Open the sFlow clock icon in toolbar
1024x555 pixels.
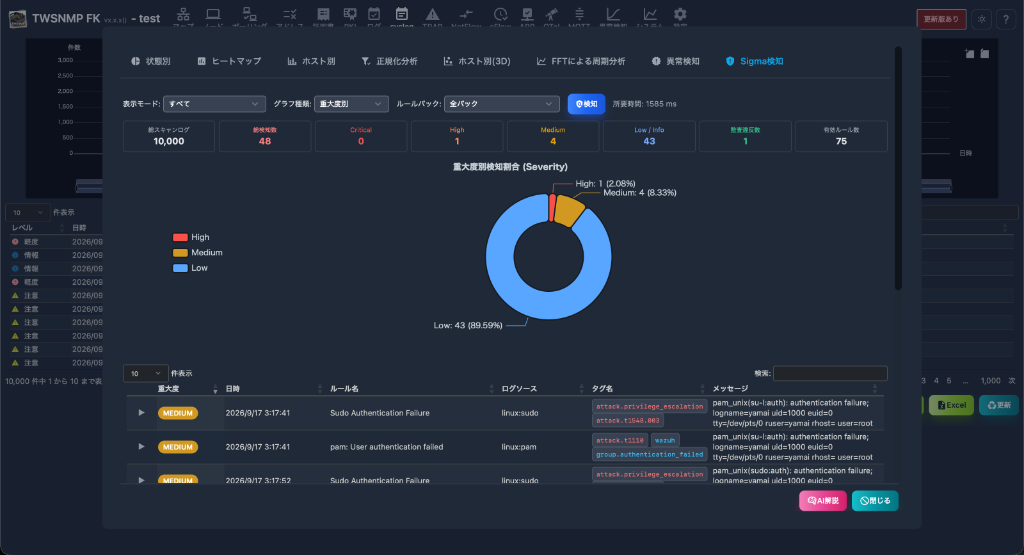pos(500,14)
